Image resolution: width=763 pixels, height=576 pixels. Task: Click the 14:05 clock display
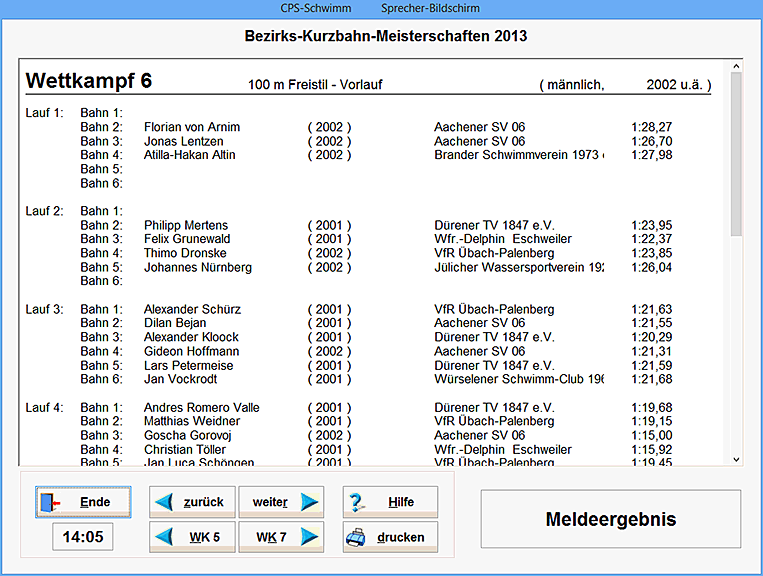83,537
